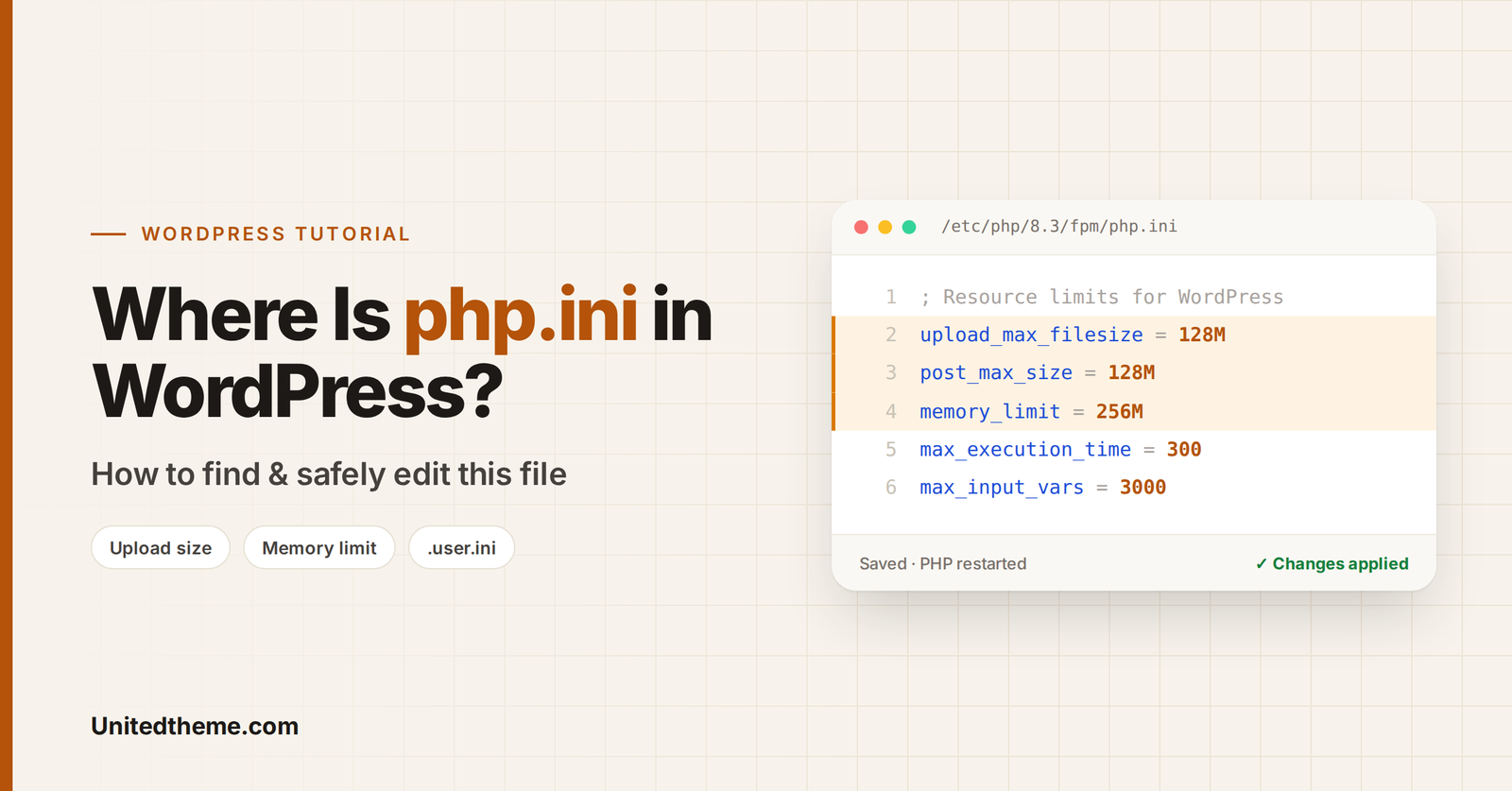Click the 3000 max_input_vars value

point(1143,488)
